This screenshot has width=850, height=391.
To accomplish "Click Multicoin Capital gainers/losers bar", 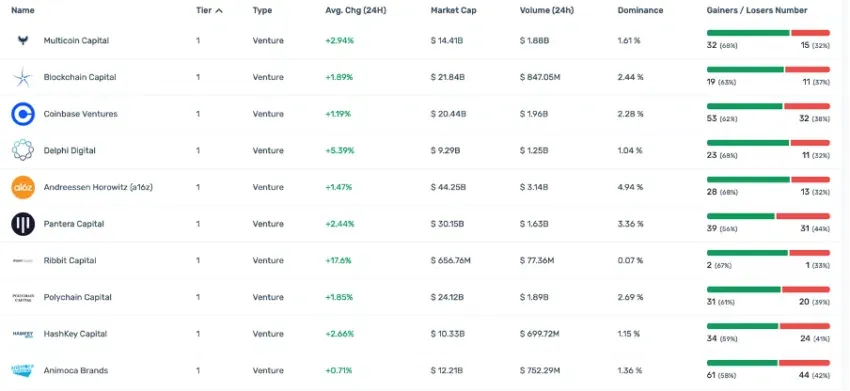I will (x=768, y=33).
